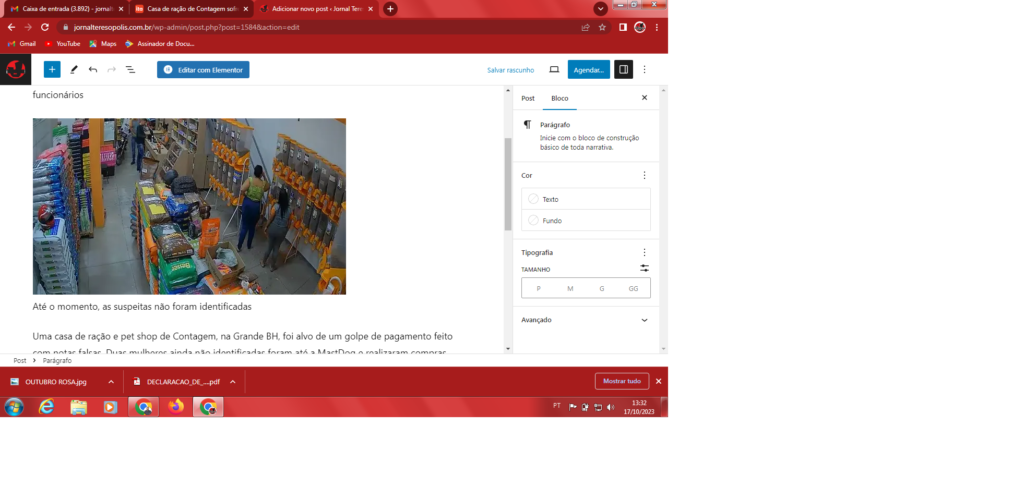This screenshot has width=1024, height=487.
Task: Close the Caixa de entrada tab
Action: [x=121, y=9]
